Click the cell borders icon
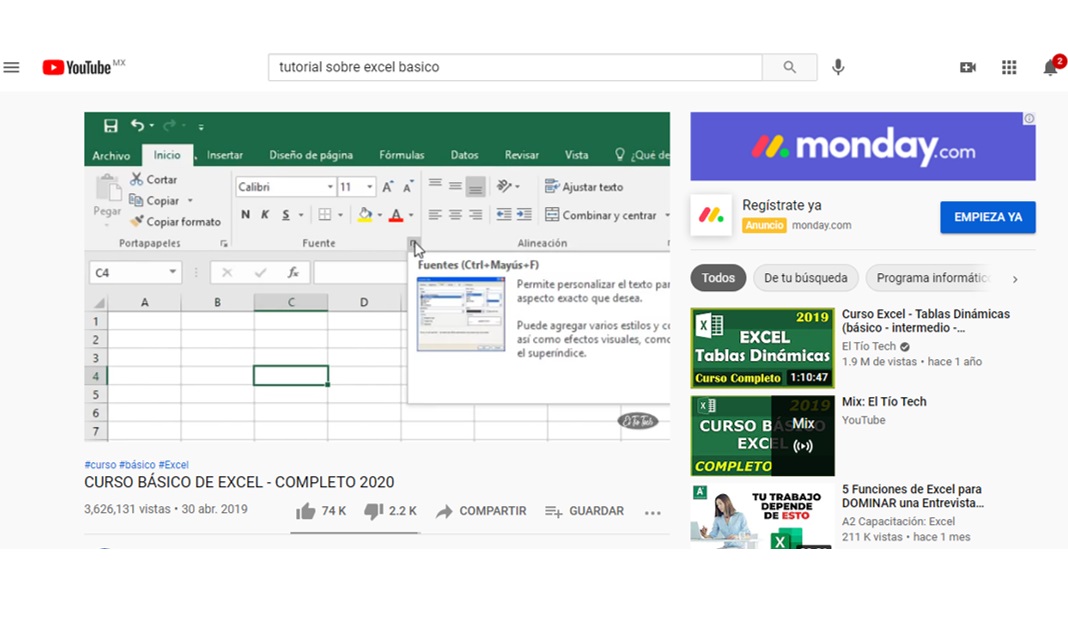The image size is (1068, 623). 325,214
